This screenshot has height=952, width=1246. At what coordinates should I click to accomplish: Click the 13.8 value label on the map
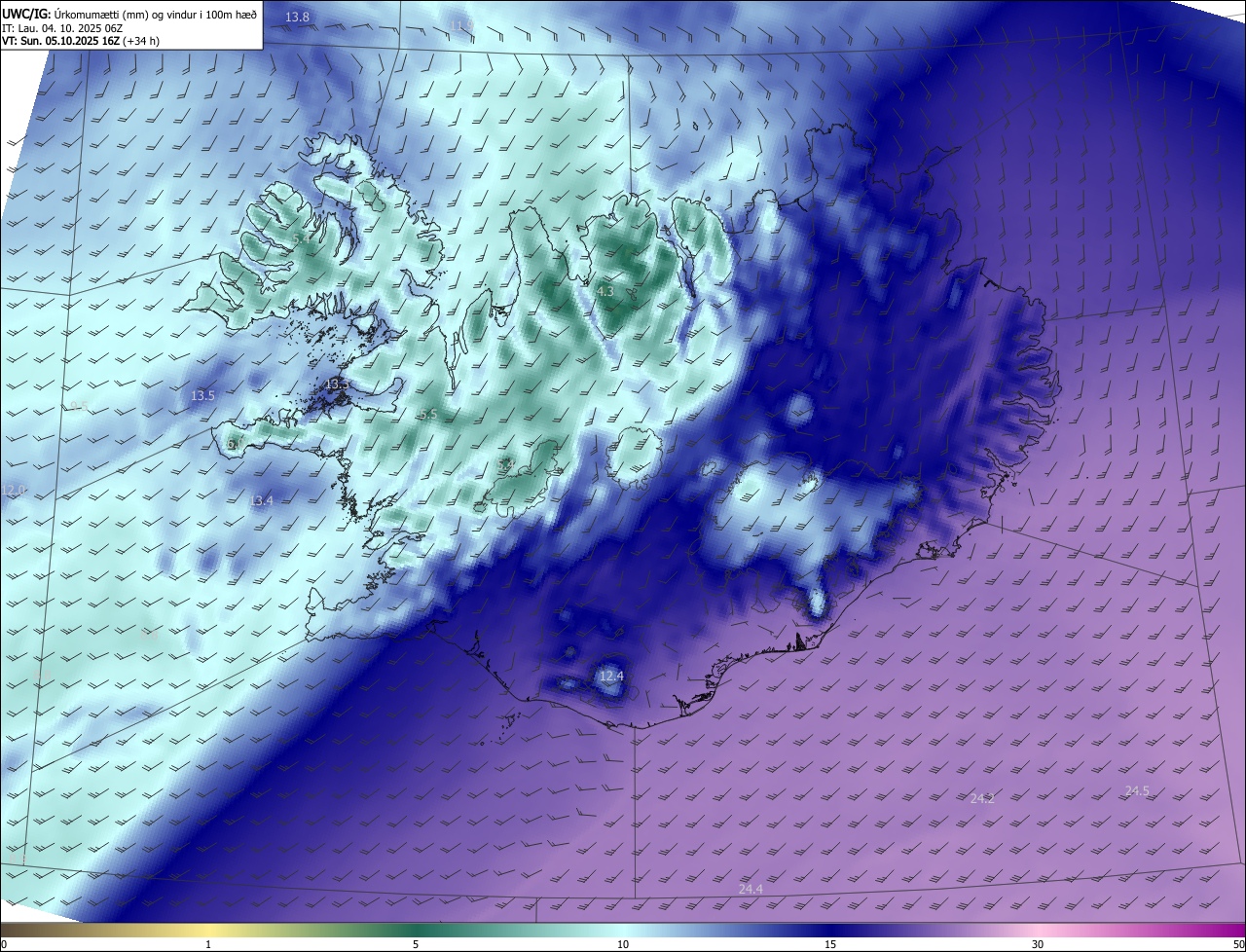tap(298, 18)
